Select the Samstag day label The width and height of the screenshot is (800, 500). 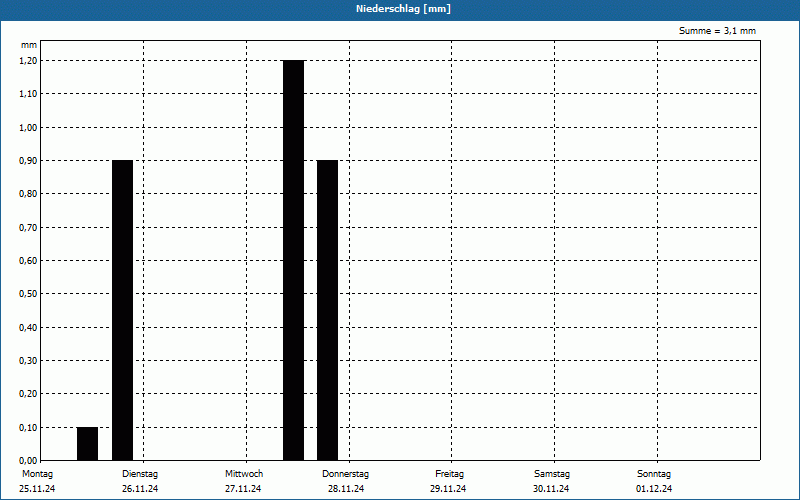[x=552, y=474]
